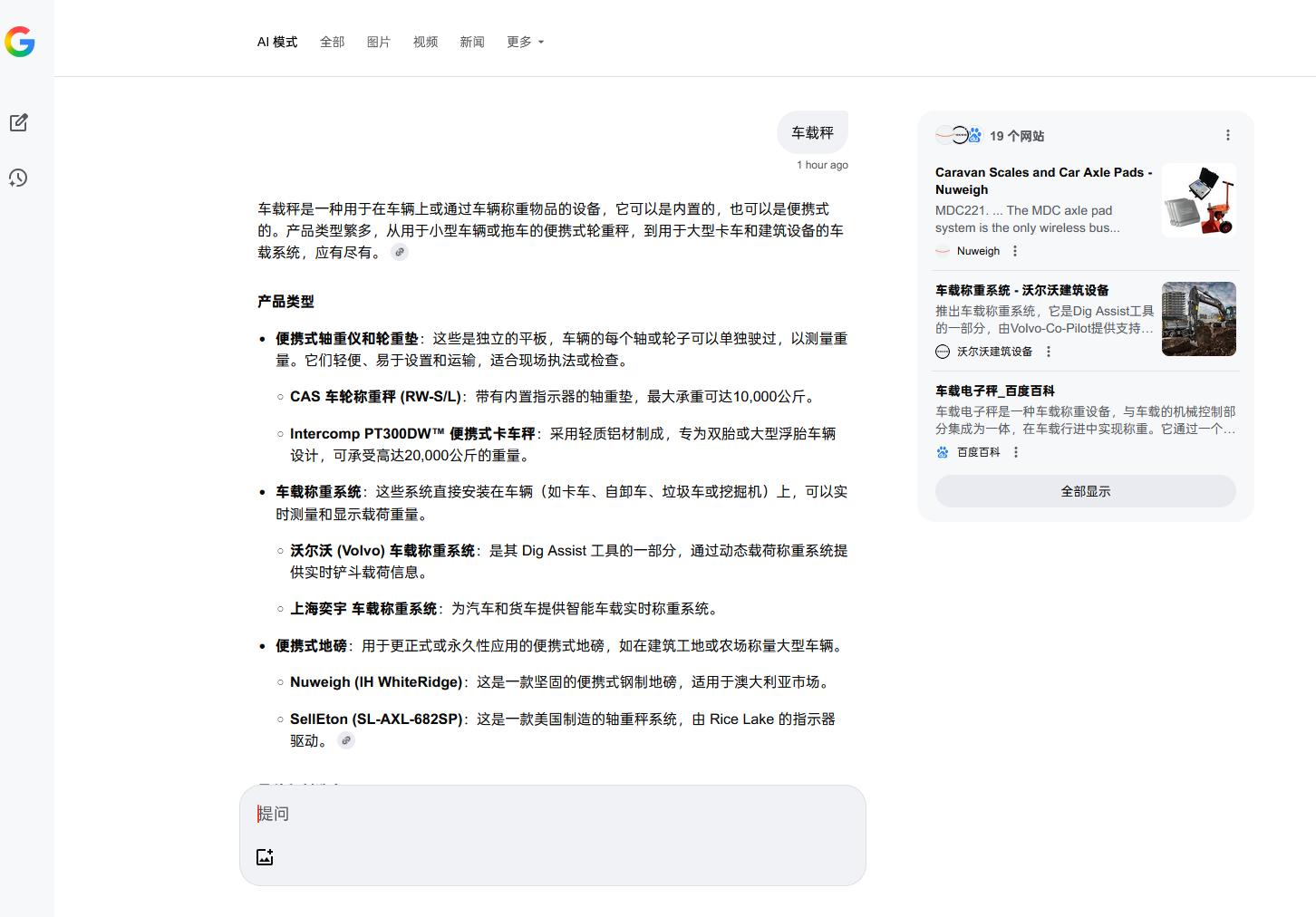Open the options menu next to 沃尔沃建筑设备 source
This screenshot has height=917, width=1316.
coord(1049,352)
